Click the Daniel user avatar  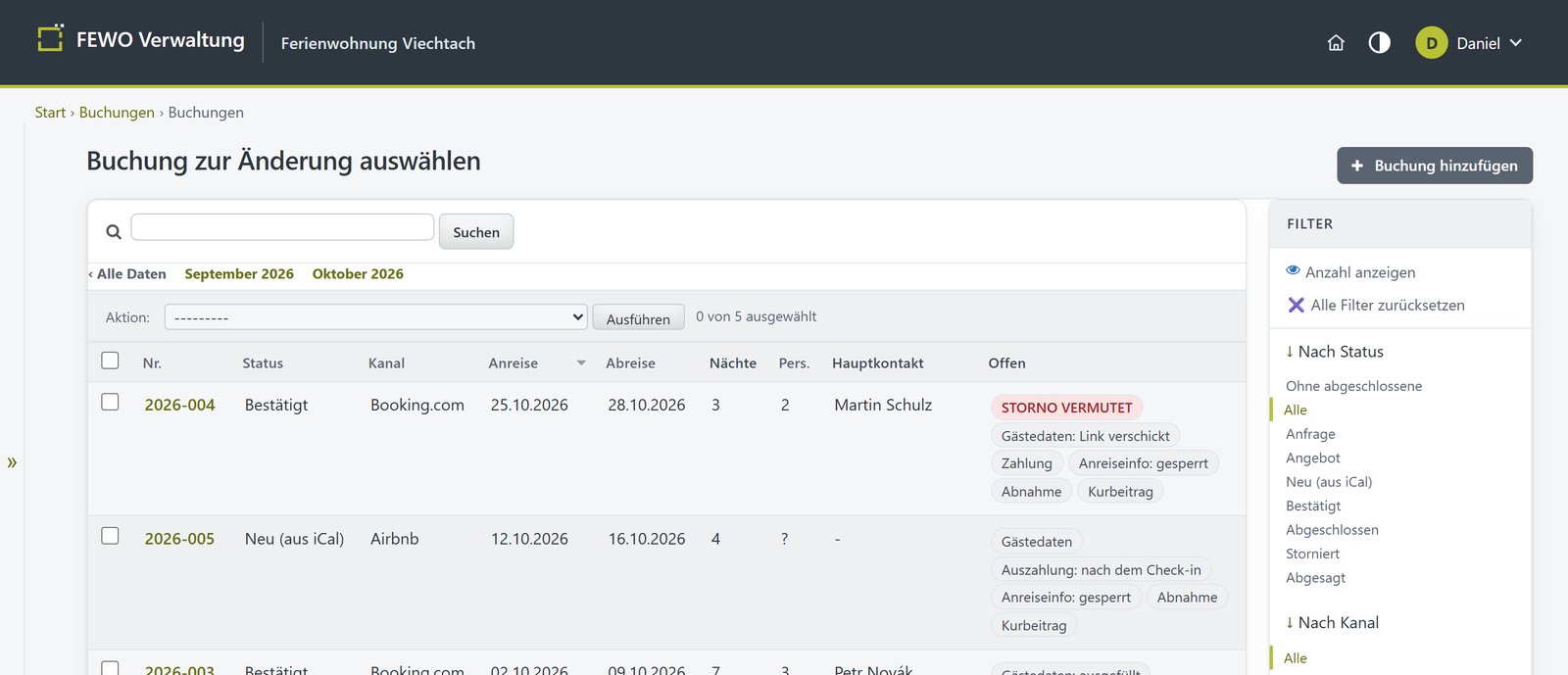(x=1432, y=43)
